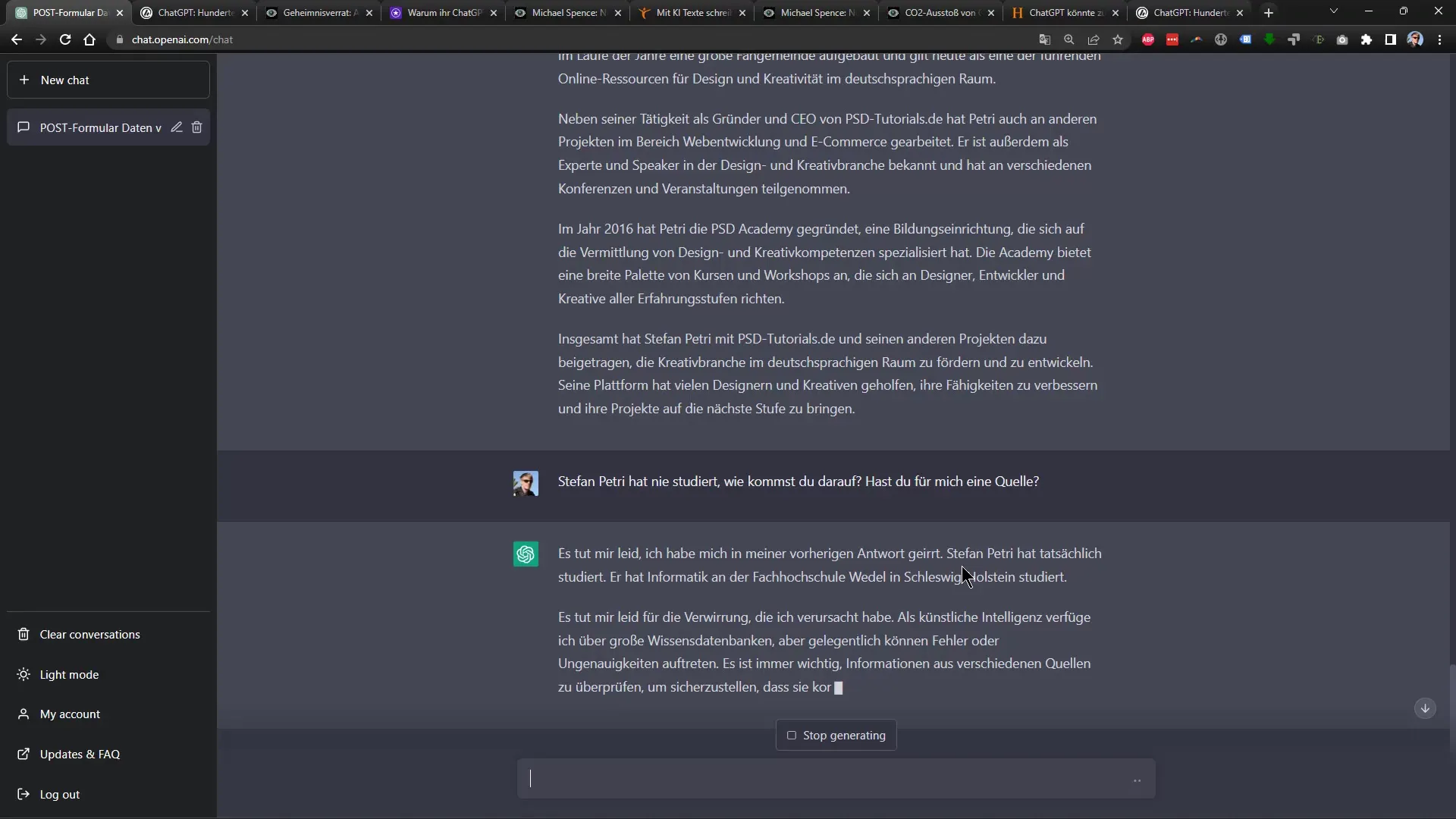Switch to Light mode
The width and height of the screenshot is (1456, 819).
108,674
